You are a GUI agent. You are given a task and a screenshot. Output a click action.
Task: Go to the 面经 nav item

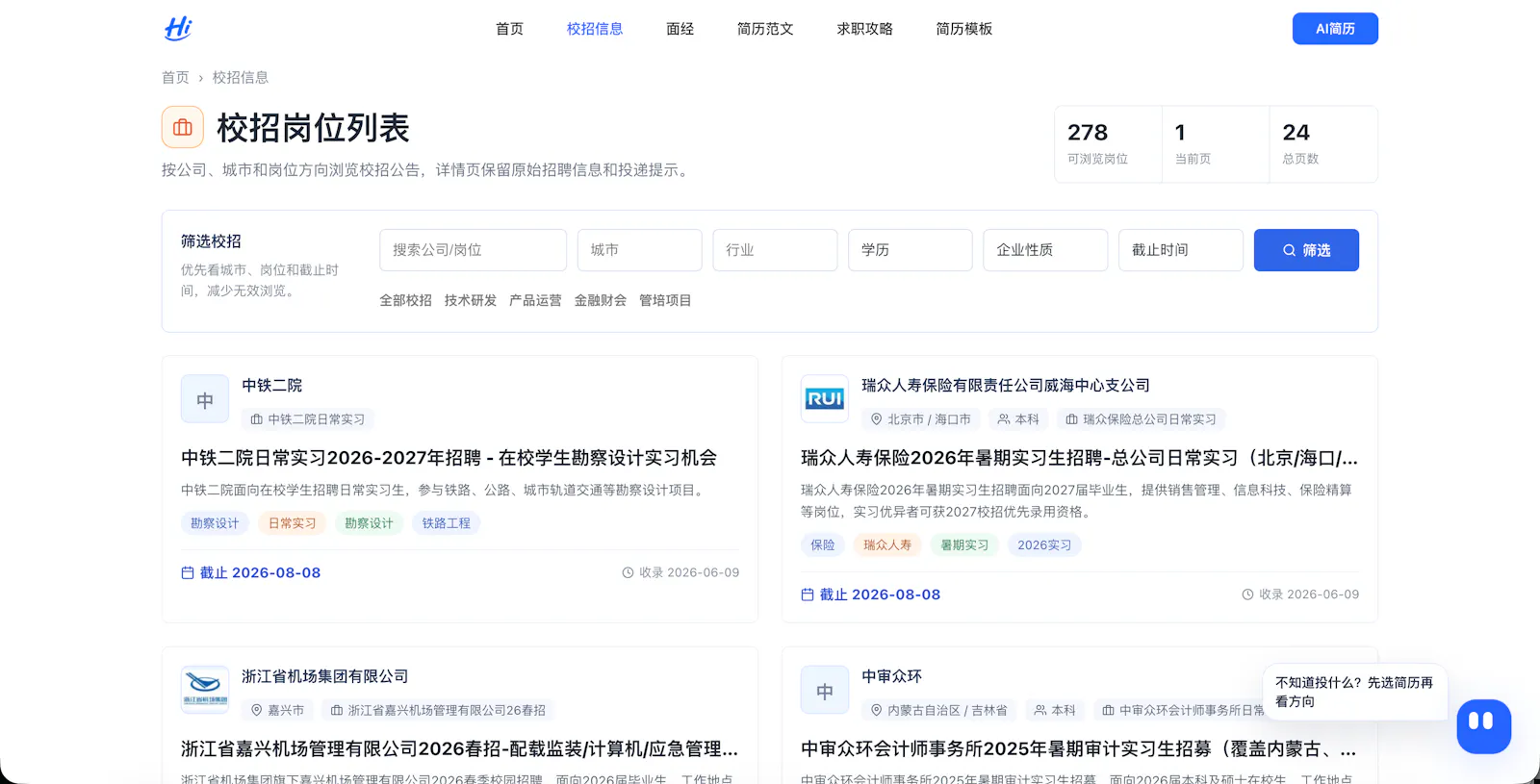[680, 29]
